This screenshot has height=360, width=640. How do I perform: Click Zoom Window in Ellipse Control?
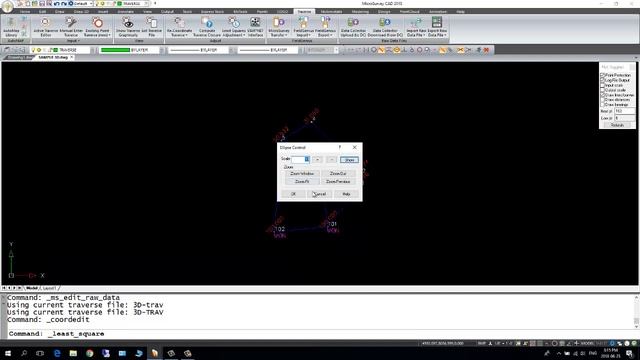pyautogui.click(x=302, y=173)
